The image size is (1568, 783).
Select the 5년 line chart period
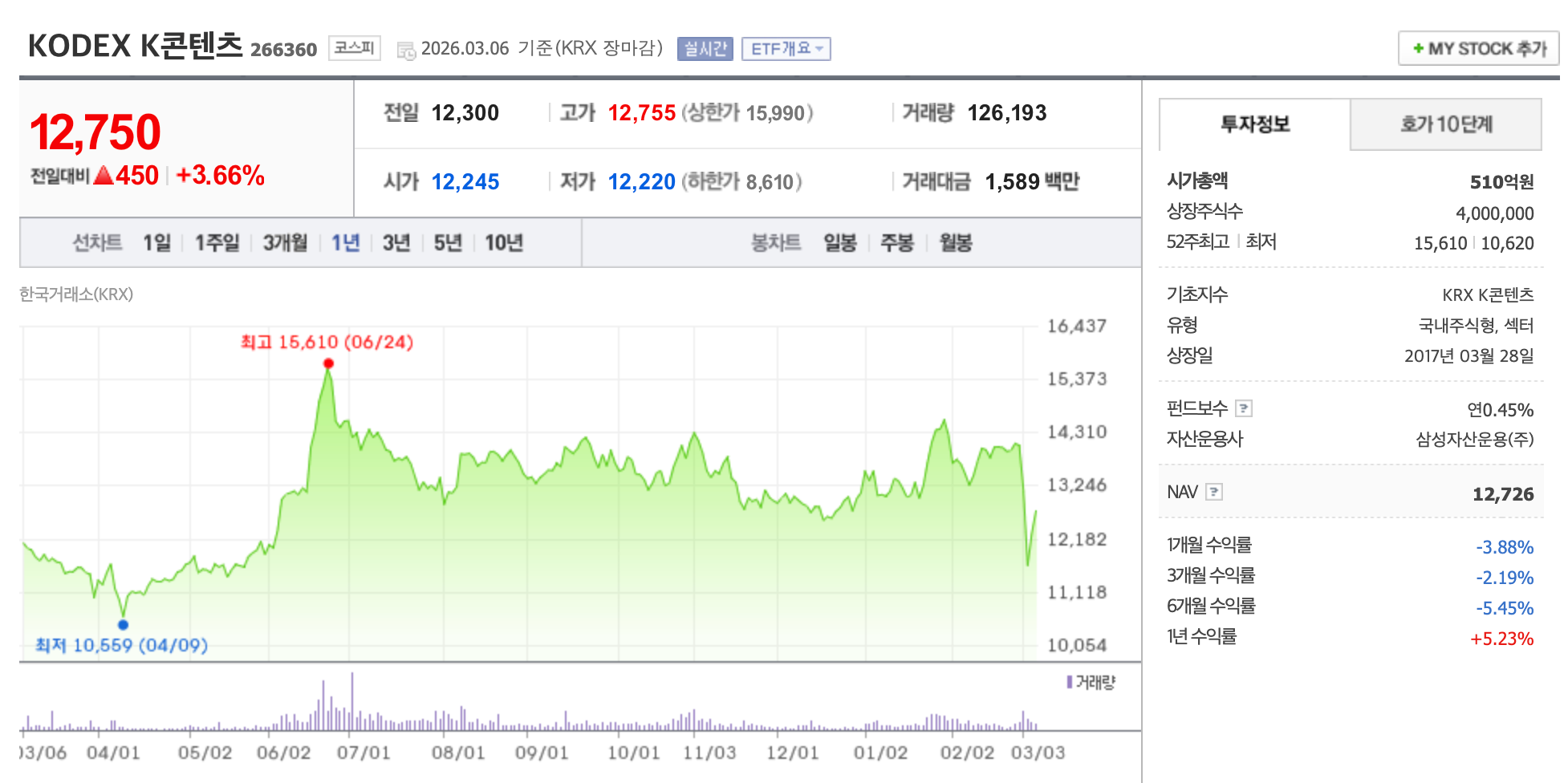coord(448,242)
